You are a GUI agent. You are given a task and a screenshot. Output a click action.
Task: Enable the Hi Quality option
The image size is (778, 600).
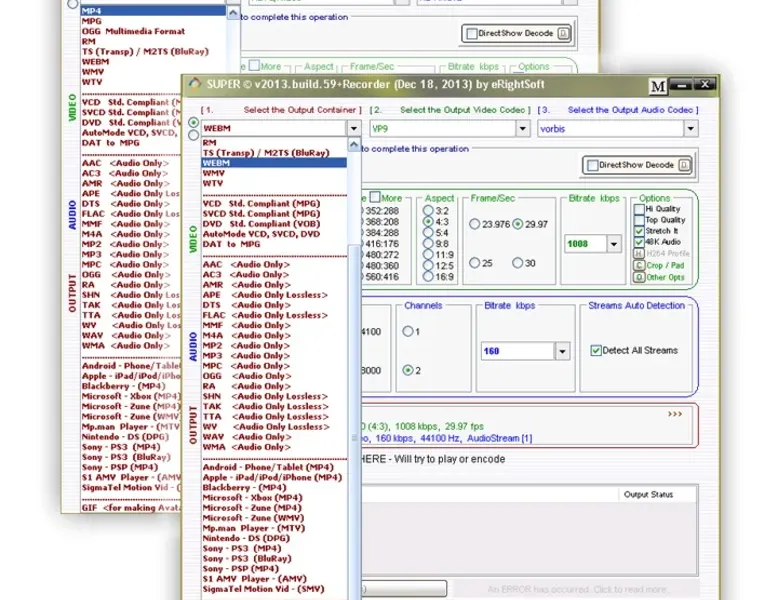pyautogui.click(x=639, y=209)
